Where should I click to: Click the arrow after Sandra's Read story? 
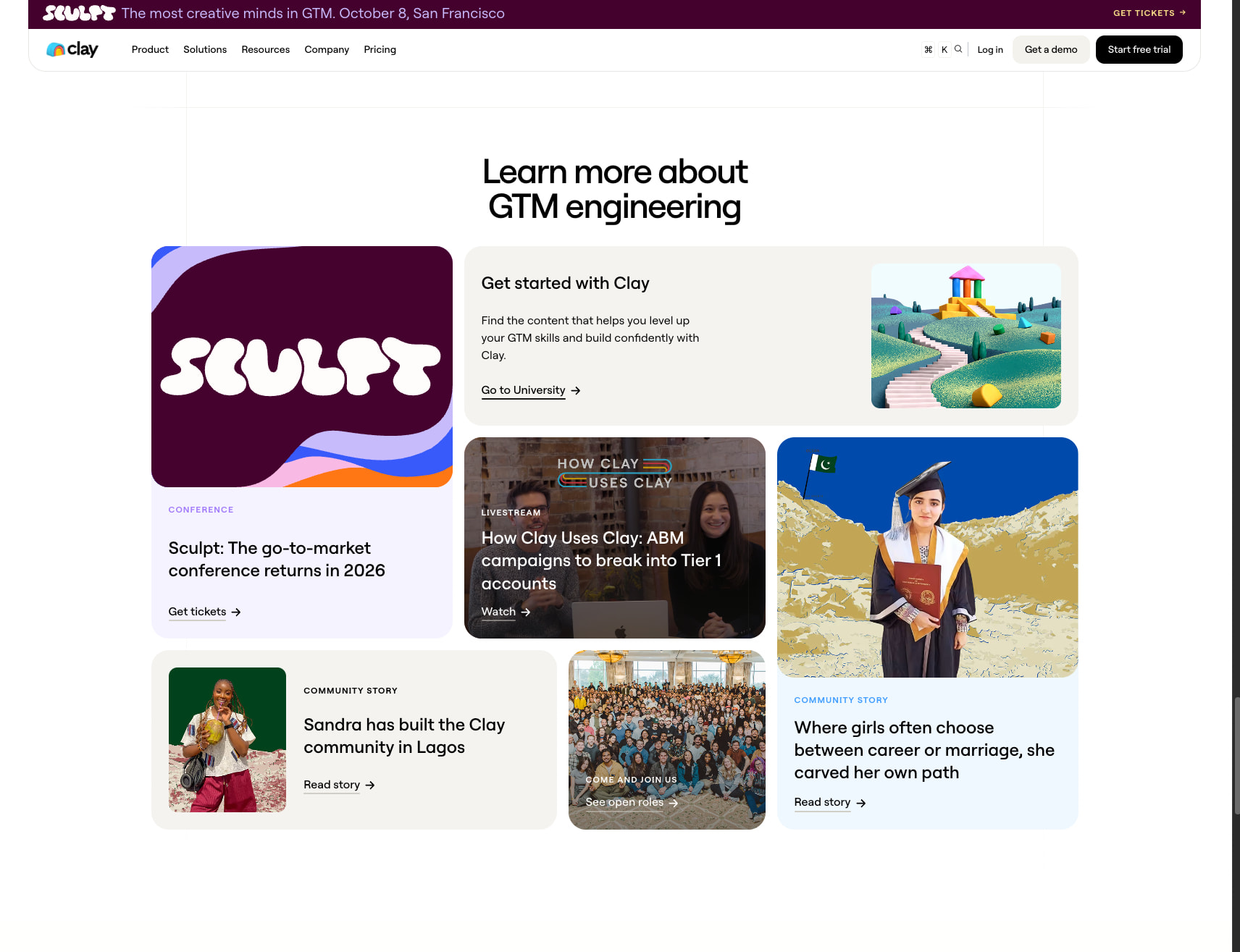(370, 785)
